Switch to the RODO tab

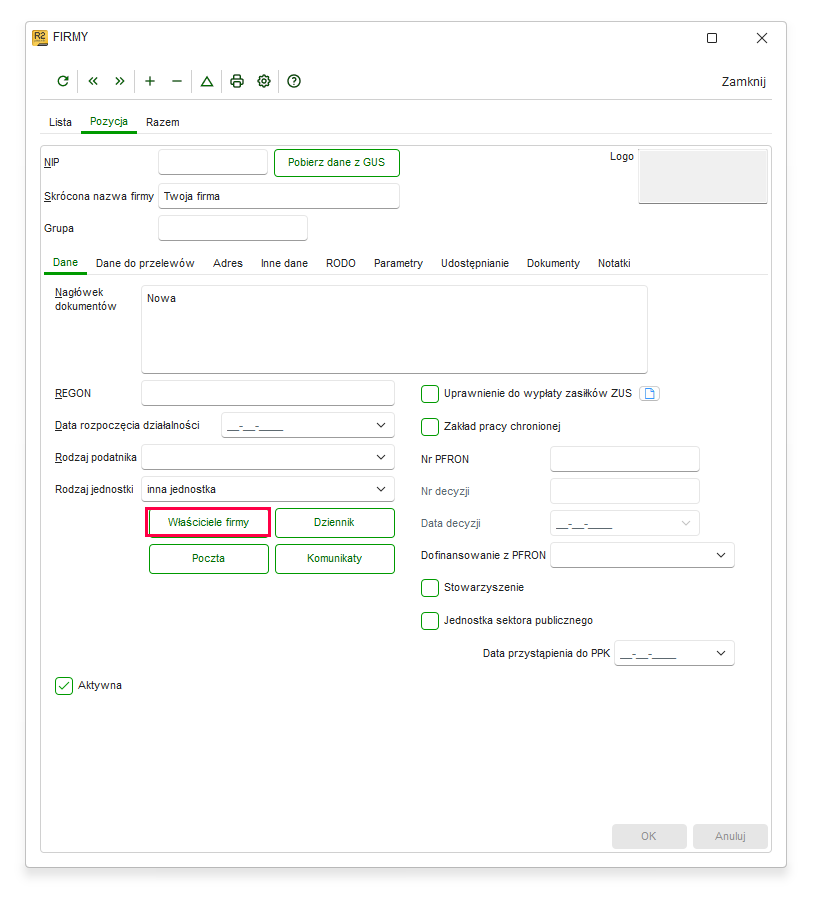(341, 263)
